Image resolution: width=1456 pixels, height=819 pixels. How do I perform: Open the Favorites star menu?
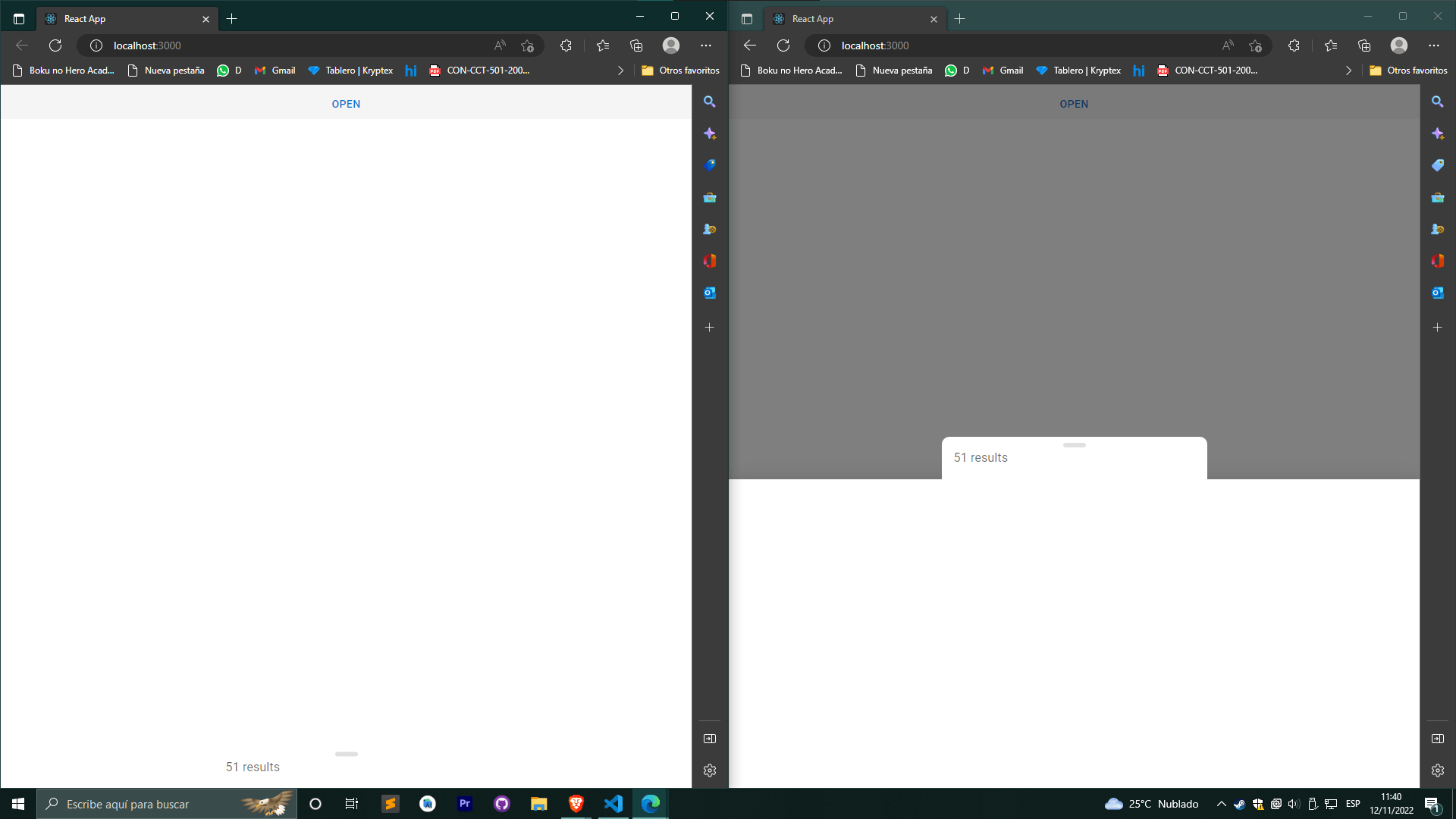[x=601, y=45]
